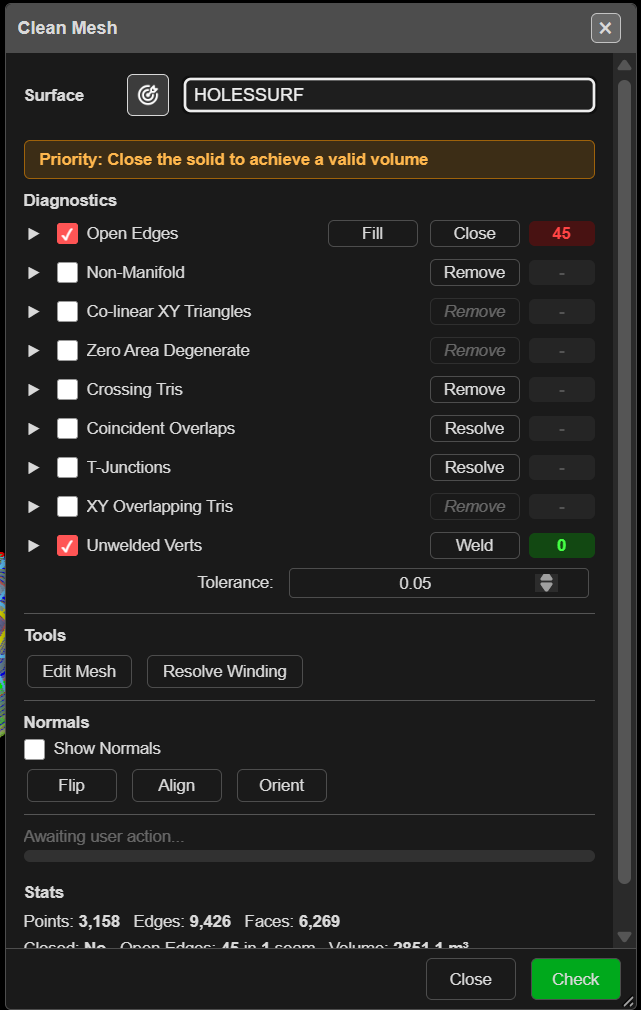Run Resolve Winding tool

[x=225, y=671]
